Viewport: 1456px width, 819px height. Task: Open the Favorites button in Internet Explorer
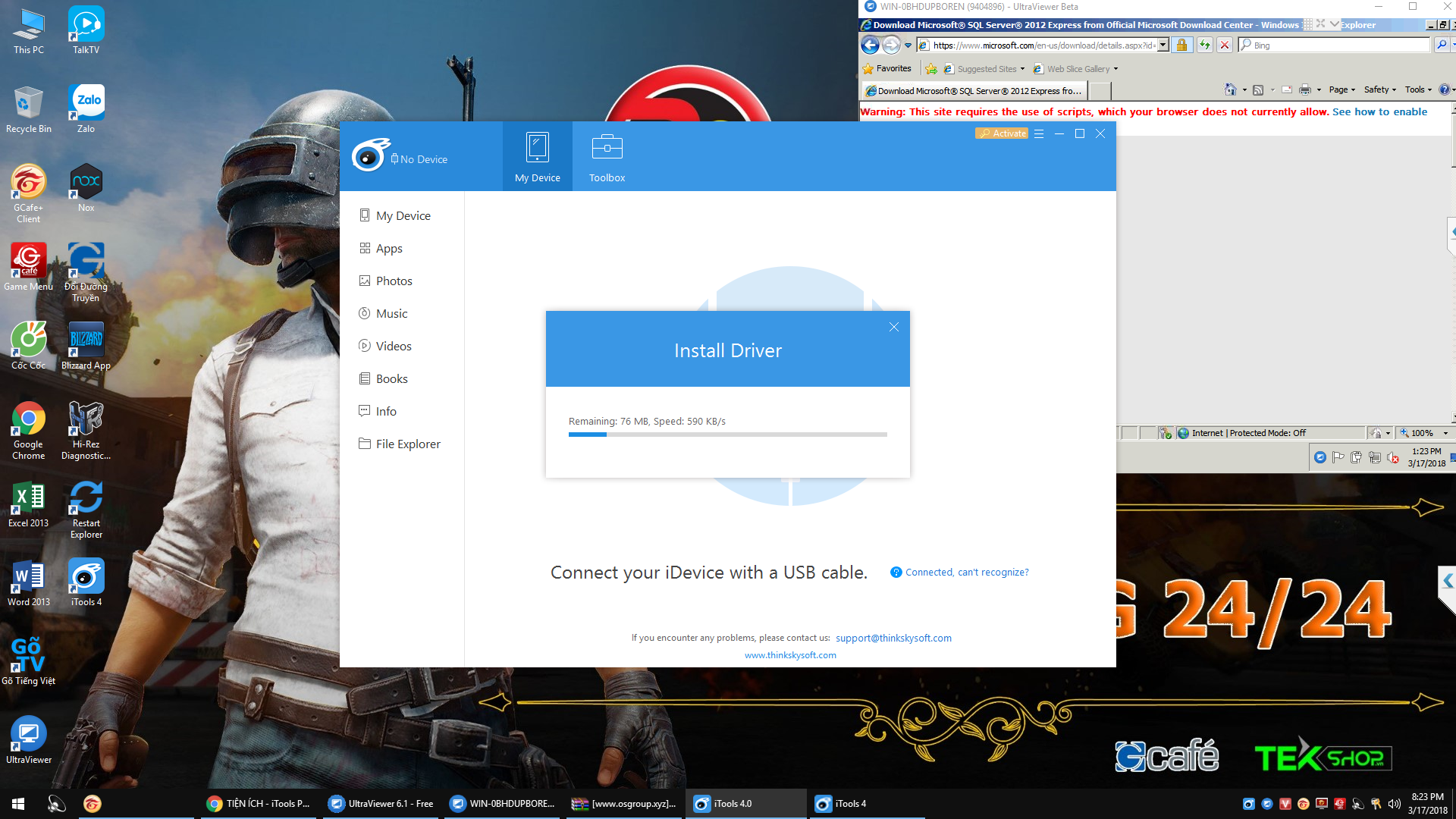pos(887,68)
